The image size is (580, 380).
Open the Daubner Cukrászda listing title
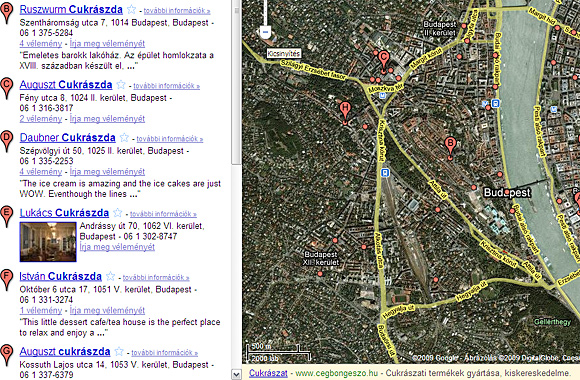[67, 138]
